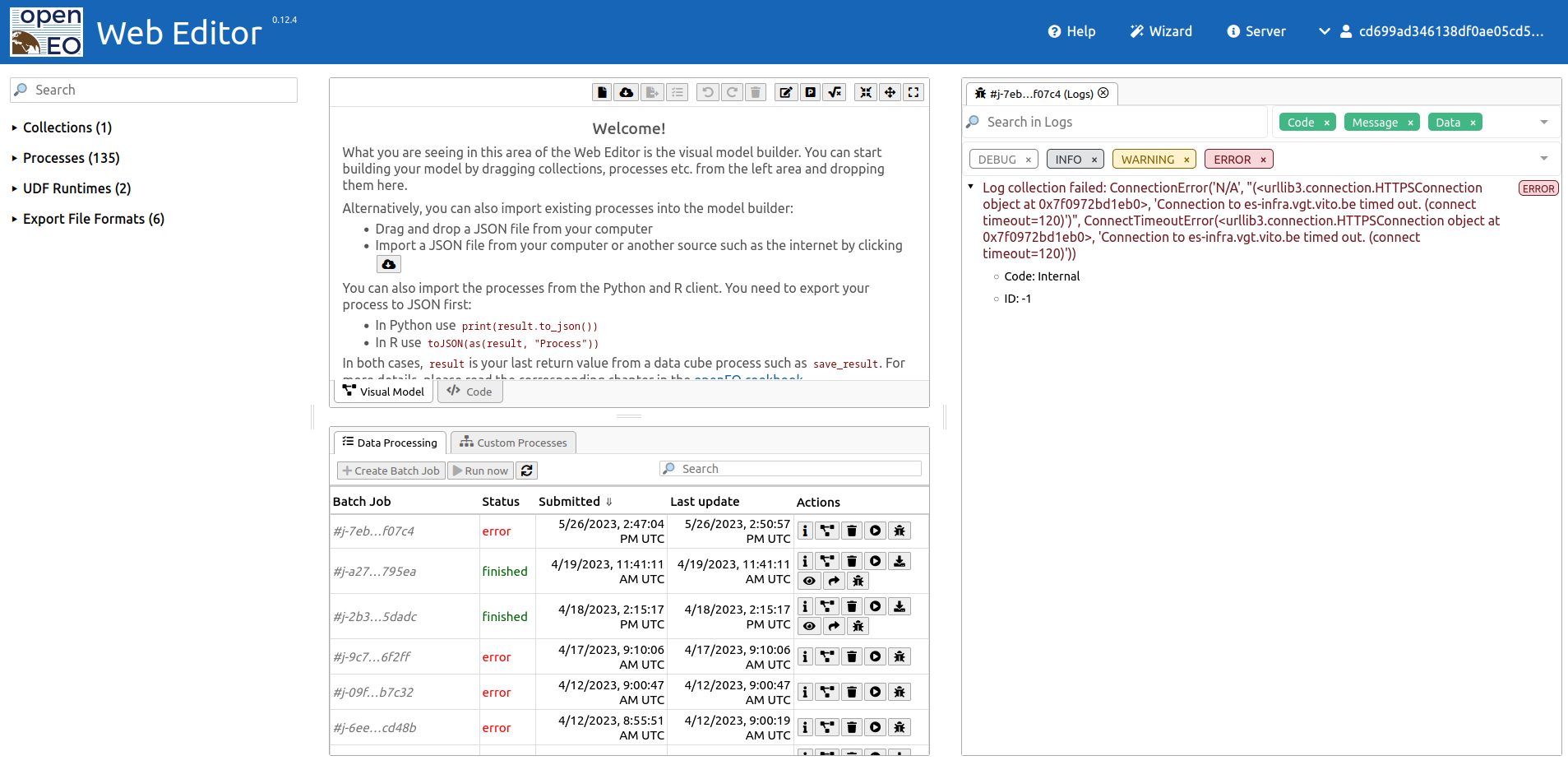This screenshot has height=765, width=1568.
Task: Import a process from cloud source
Action: 626,92
